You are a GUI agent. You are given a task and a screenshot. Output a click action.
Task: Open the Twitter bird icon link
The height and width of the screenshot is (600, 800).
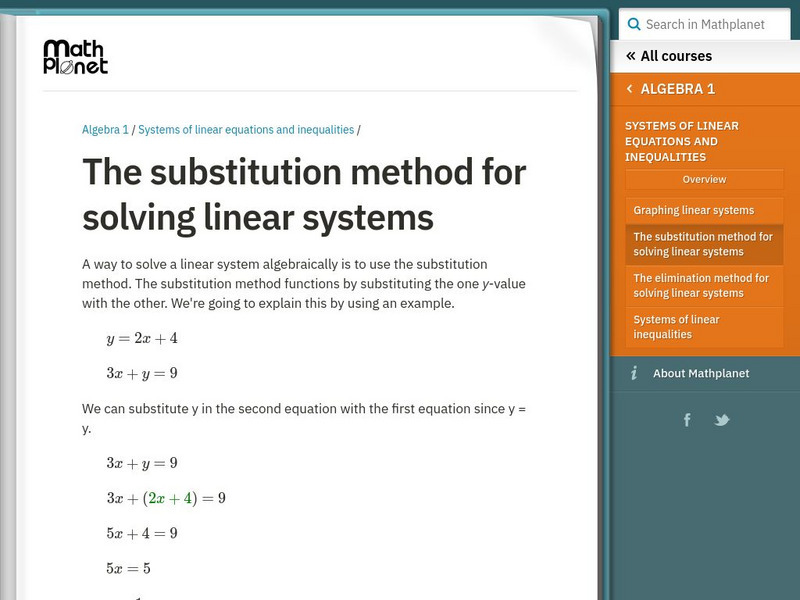pos(721,420)
